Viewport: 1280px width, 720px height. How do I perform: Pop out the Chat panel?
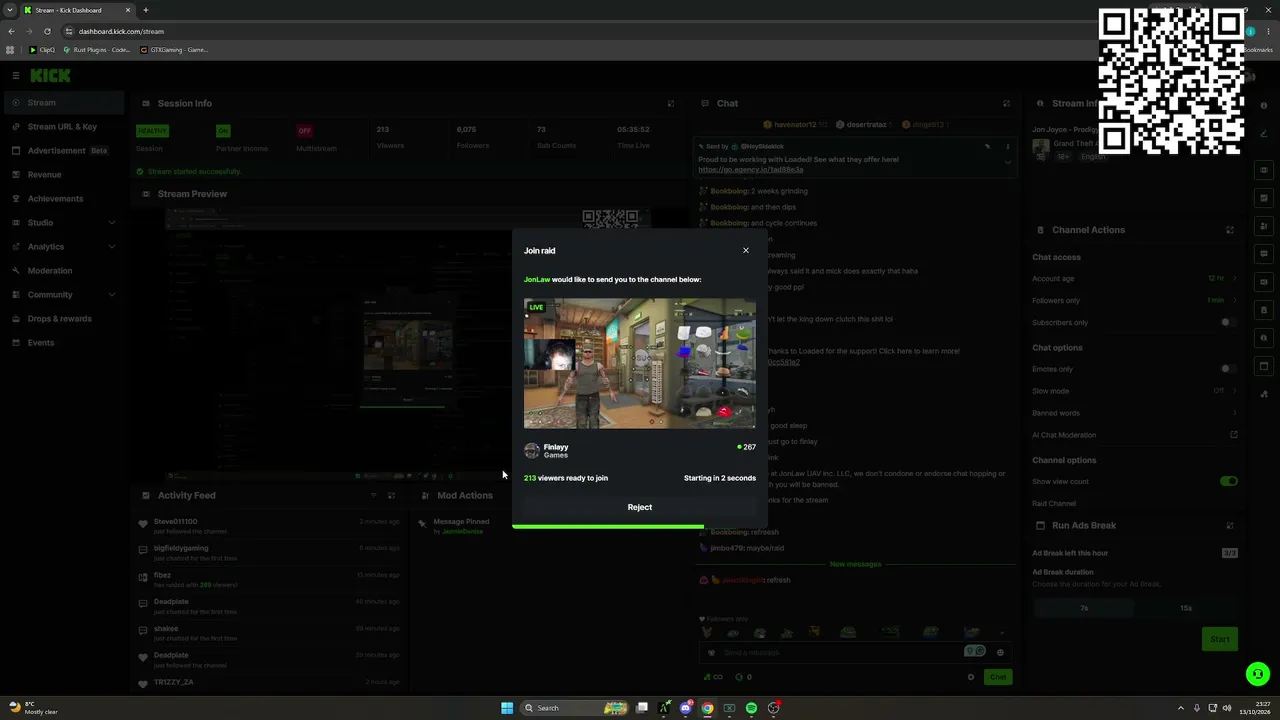tap(1006, 103)
